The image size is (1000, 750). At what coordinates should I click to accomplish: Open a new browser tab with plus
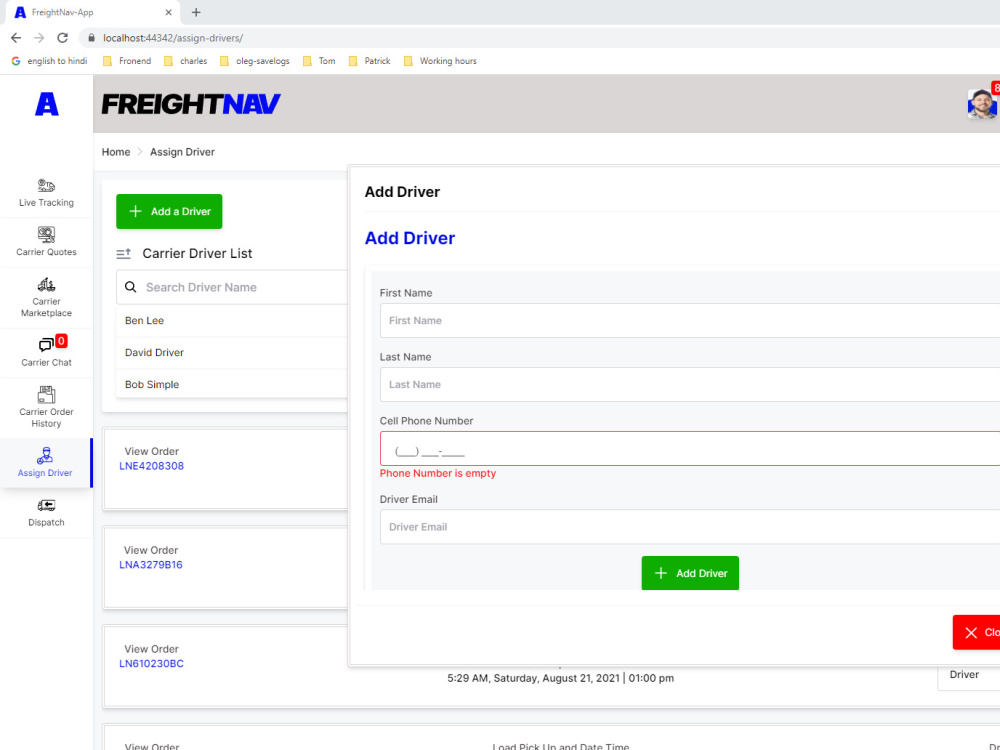point(196,12)
